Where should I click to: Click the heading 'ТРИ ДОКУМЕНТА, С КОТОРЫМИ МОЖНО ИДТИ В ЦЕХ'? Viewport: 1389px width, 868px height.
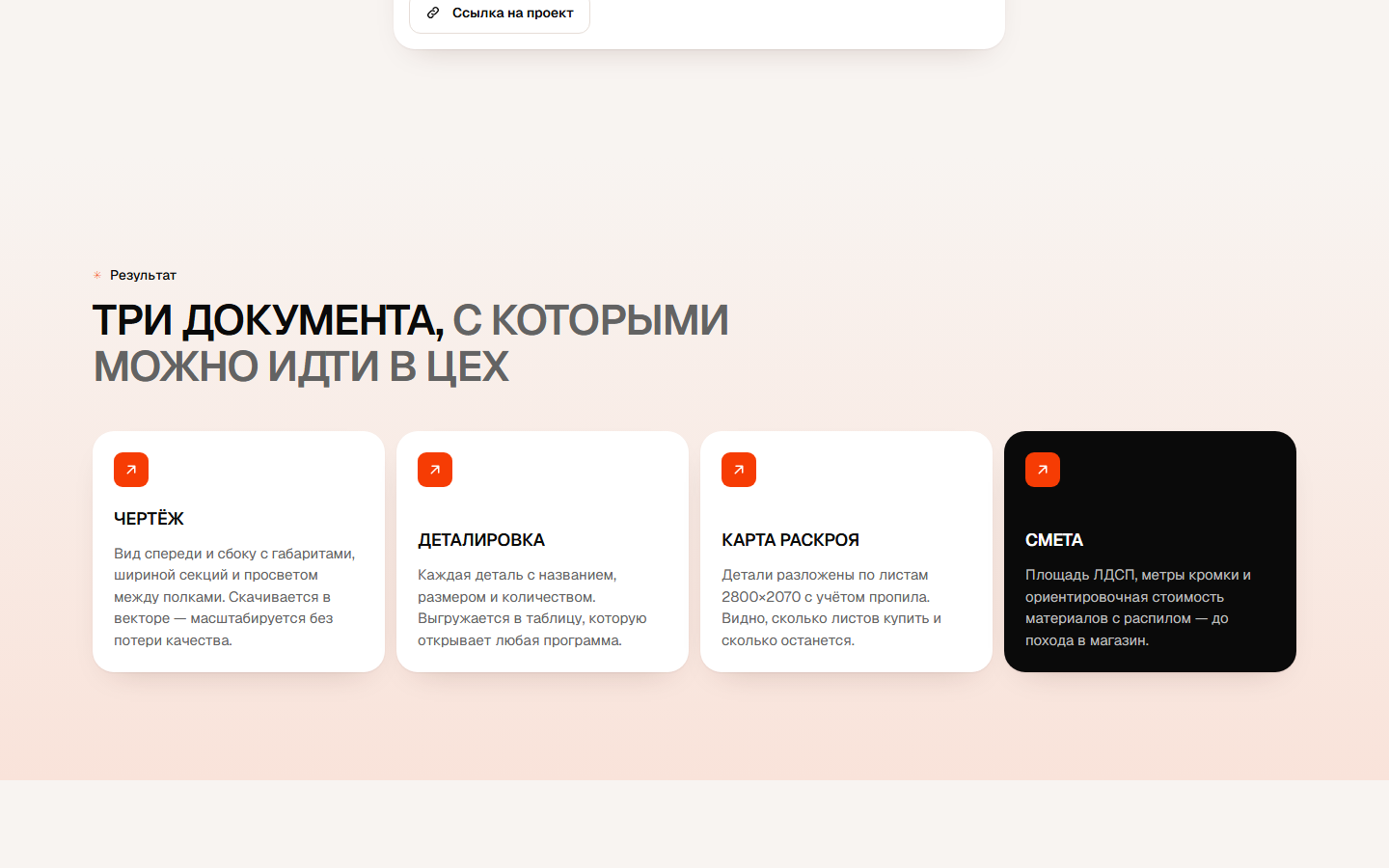click(x=411, y=343)
